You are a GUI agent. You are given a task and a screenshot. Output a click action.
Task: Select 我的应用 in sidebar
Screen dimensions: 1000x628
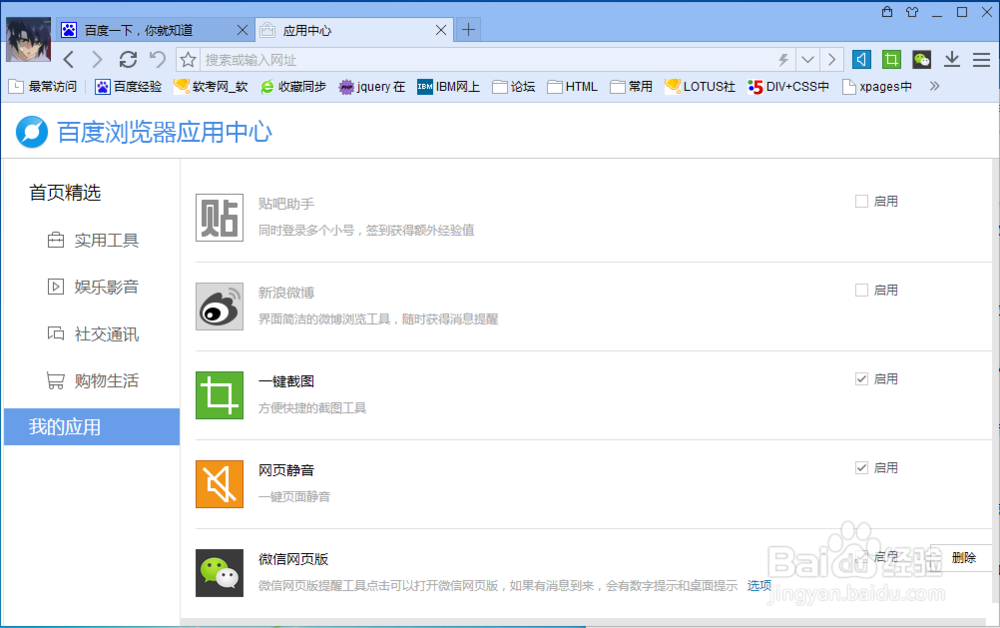(x=92, y=427)
